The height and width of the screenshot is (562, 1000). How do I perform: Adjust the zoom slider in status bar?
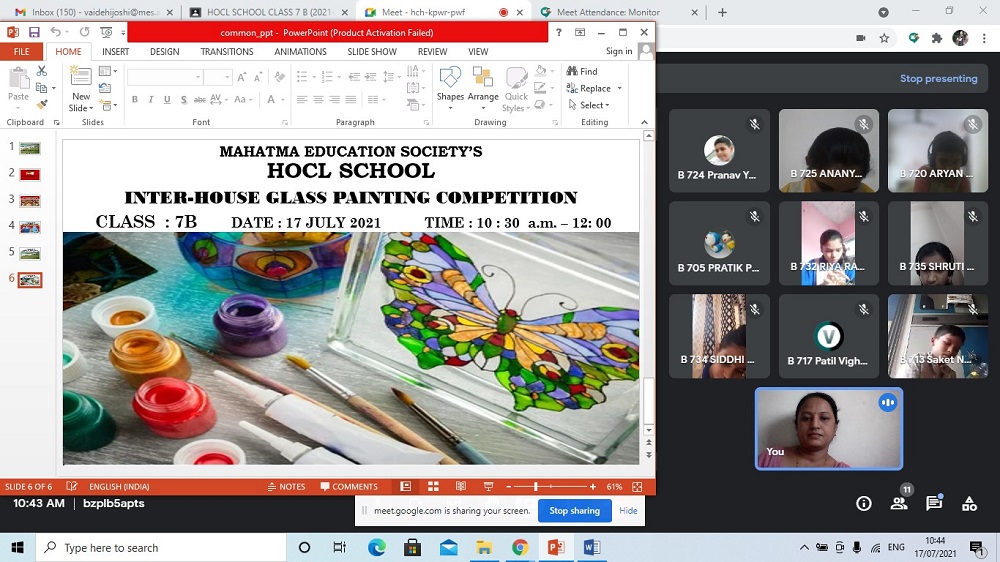tap(536, 487)
